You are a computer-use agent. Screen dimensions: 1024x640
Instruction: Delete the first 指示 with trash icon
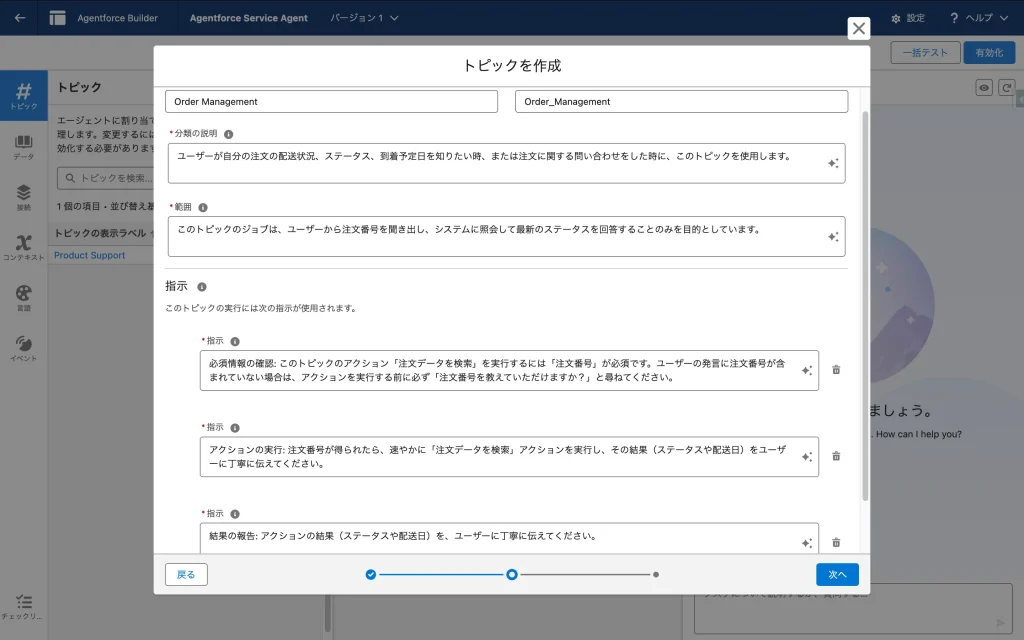click(836, 370)
